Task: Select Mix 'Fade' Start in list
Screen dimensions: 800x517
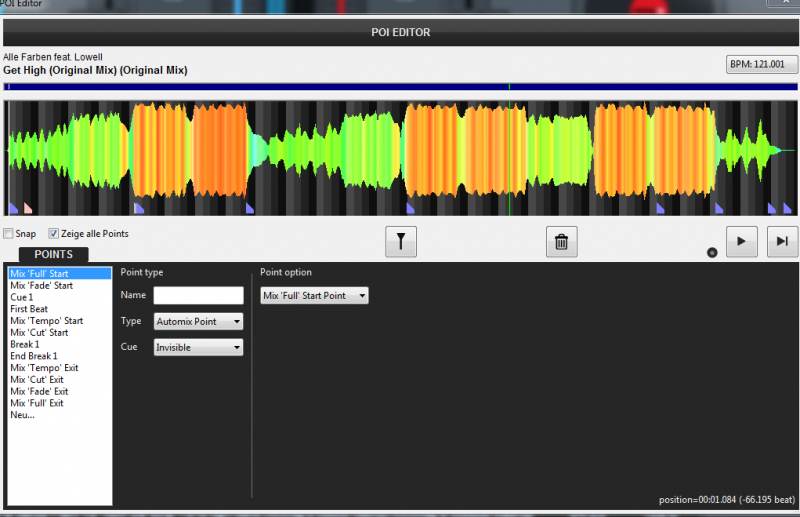Action: point(60,285)
